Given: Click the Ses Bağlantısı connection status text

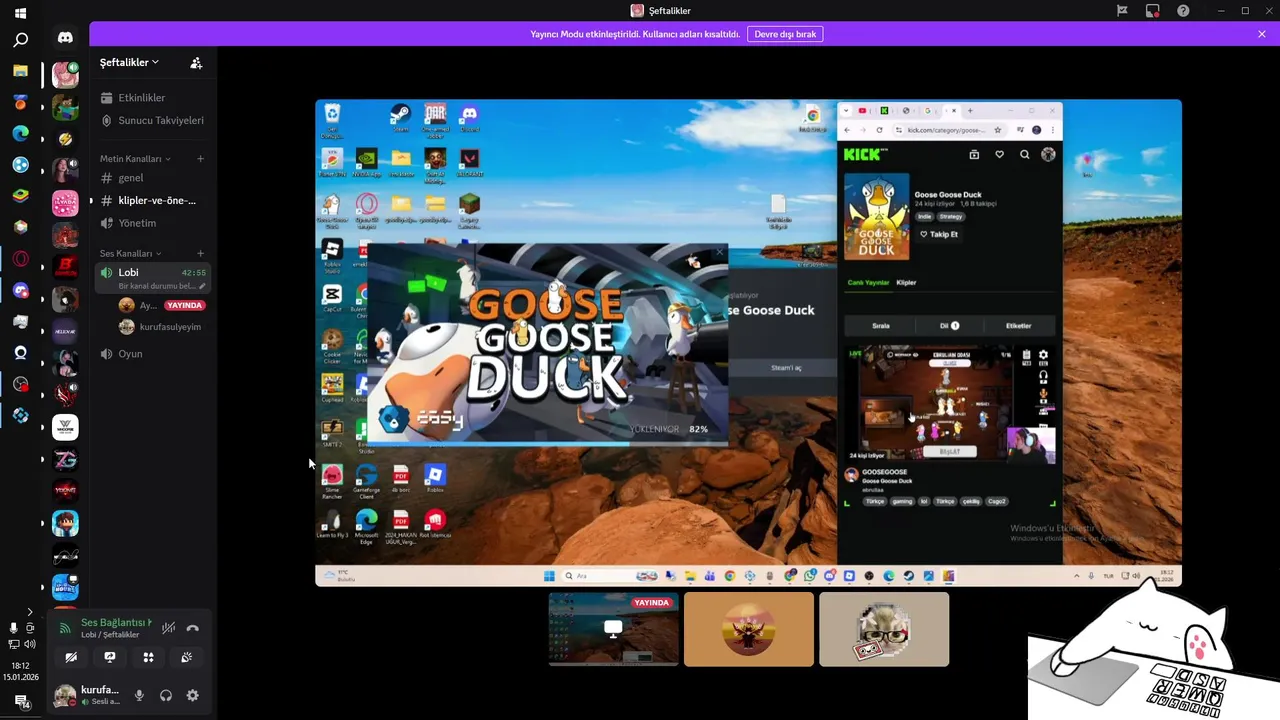Looking at the screenshot, I should [116, 622].
